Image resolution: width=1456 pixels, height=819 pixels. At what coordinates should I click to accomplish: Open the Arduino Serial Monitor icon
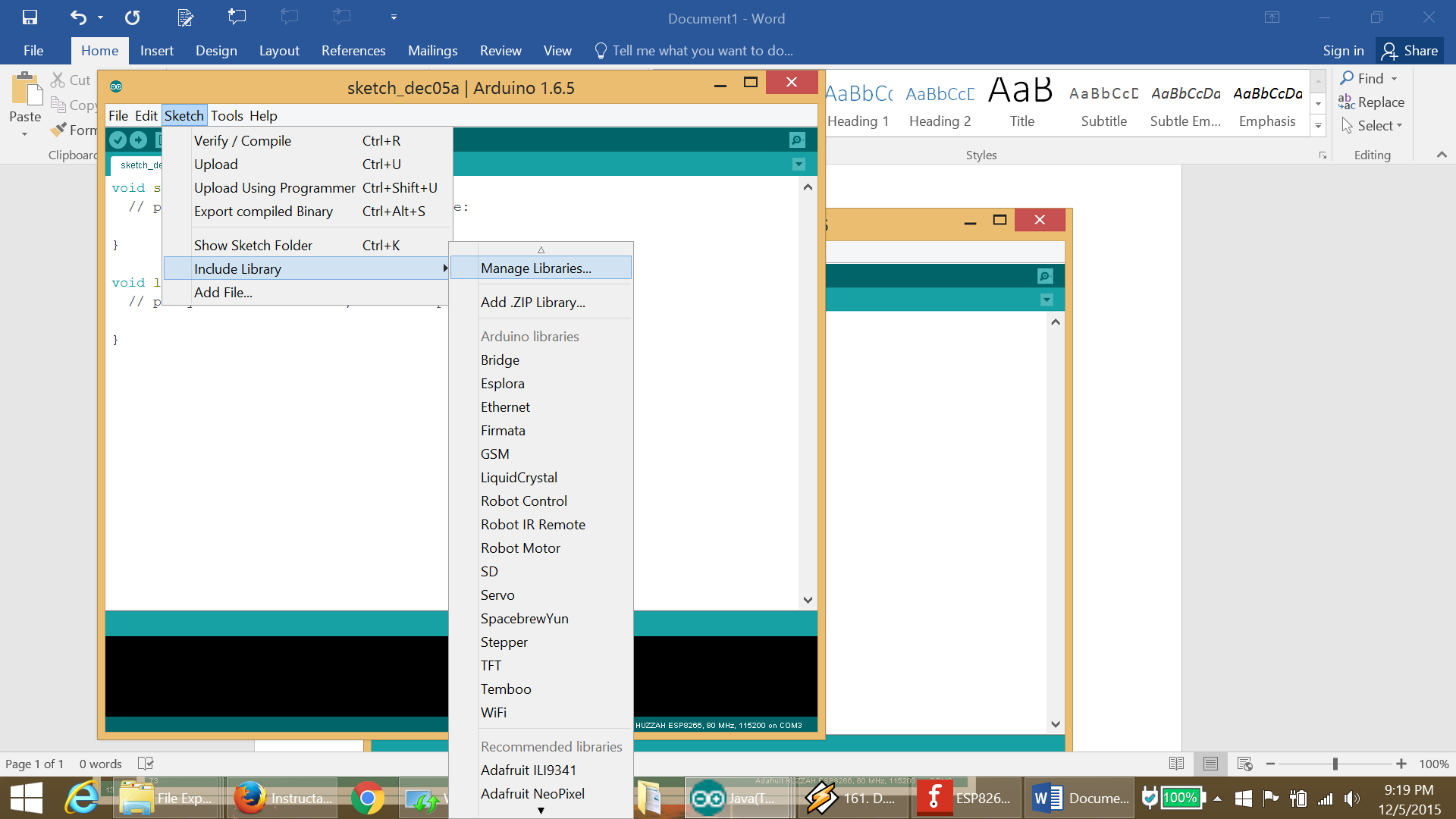[797, 140]
